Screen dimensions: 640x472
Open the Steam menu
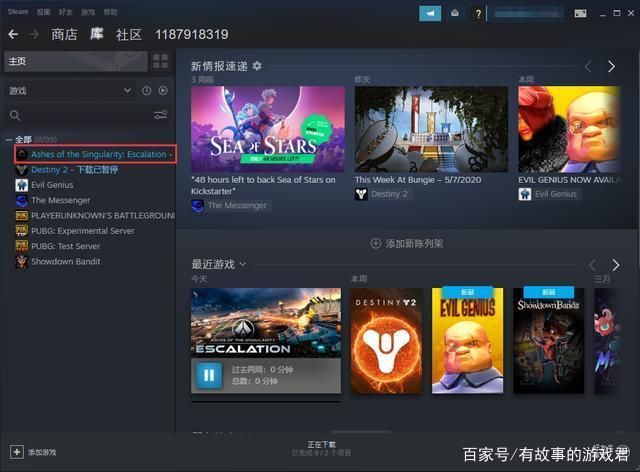[x=18, y=12]
